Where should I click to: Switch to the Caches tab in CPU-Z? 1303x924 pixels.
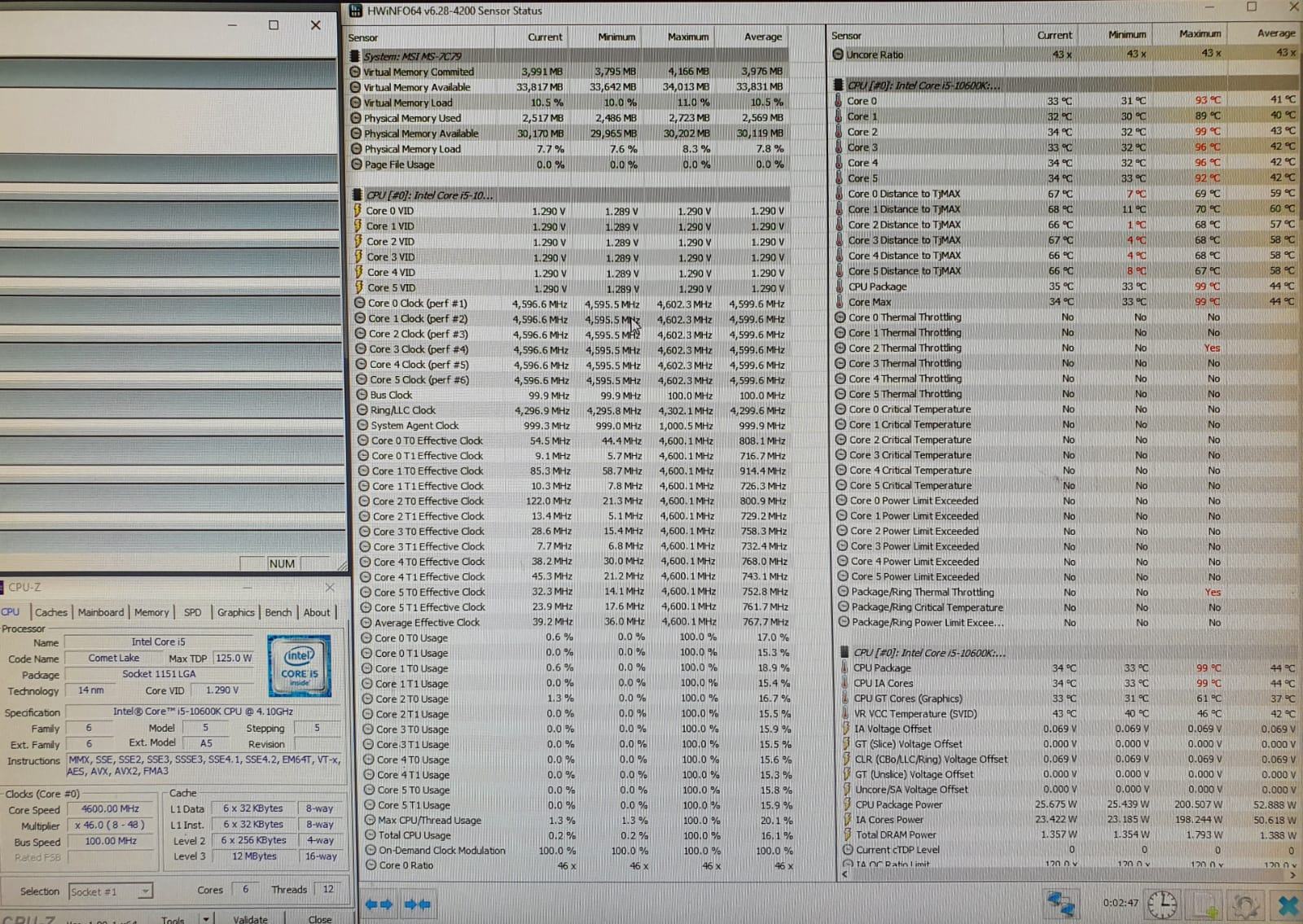coord(51,612)
